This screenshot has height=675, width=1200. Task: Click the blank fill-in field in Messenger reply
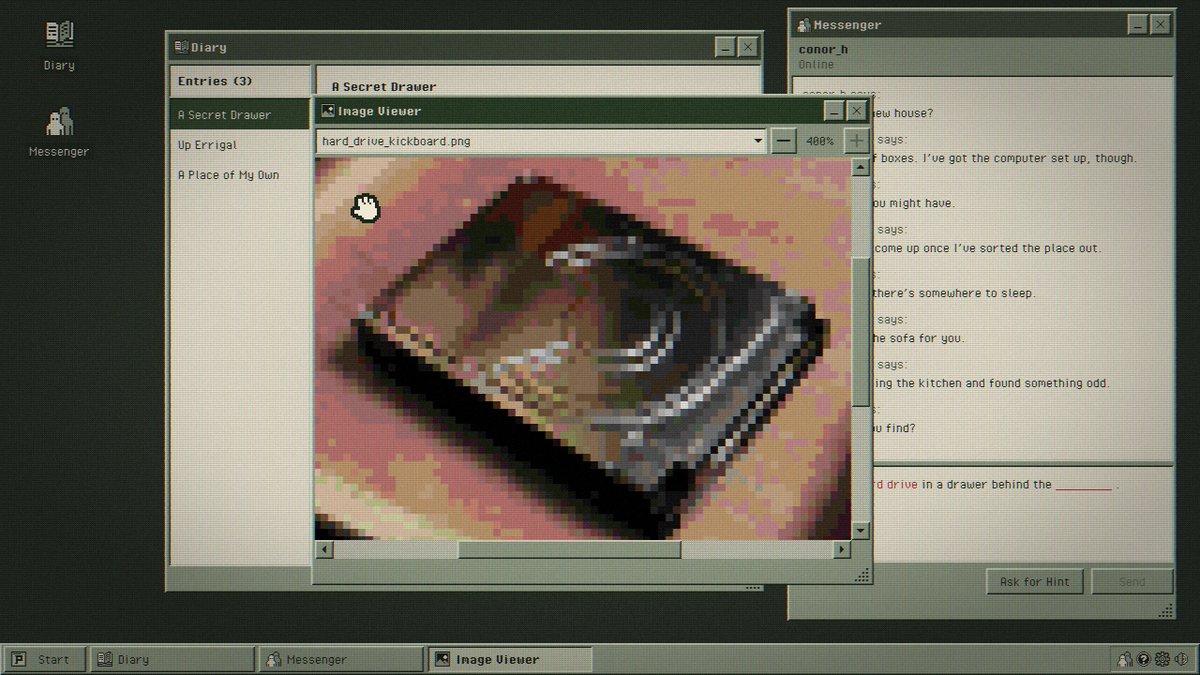1084,485
